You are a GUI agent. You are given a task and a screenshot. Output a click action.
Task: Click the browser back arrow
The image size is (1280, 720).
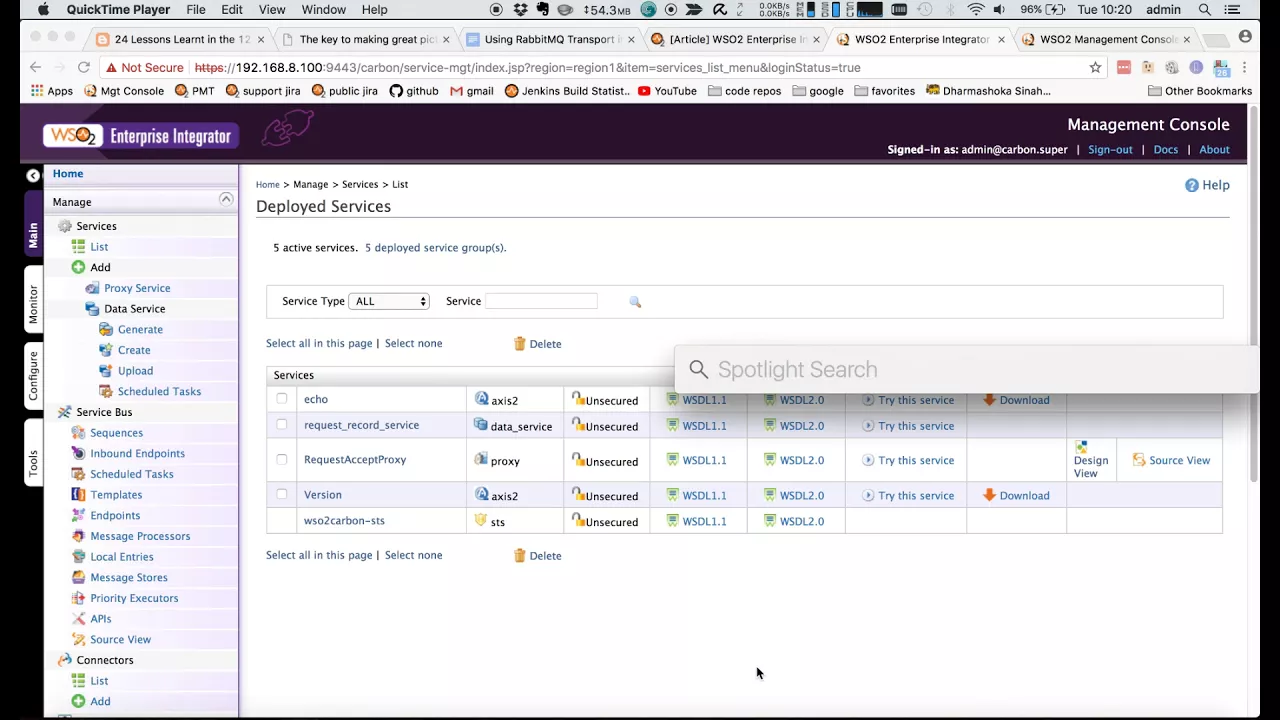click(36, 67)
